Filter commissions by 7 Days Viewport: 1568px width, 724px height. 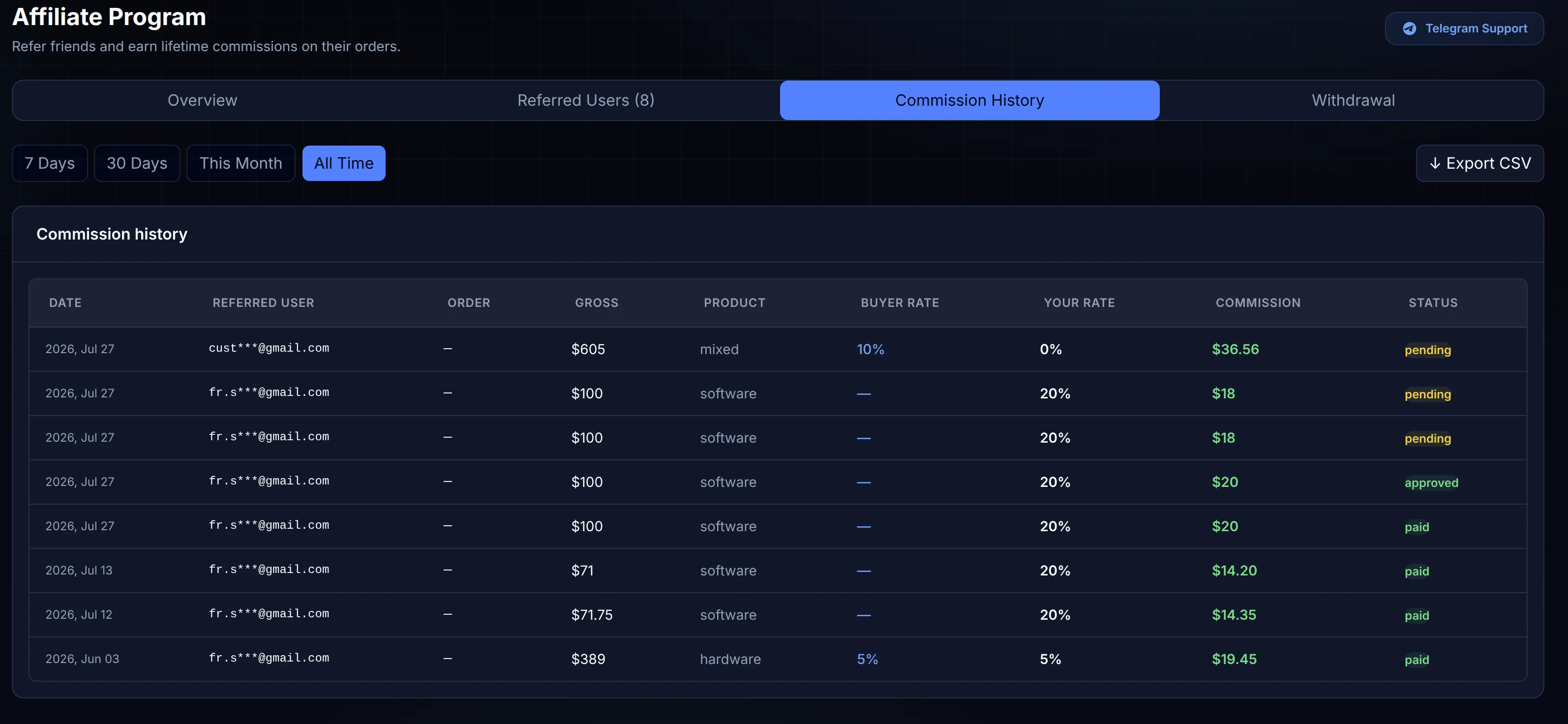[50, 163]
